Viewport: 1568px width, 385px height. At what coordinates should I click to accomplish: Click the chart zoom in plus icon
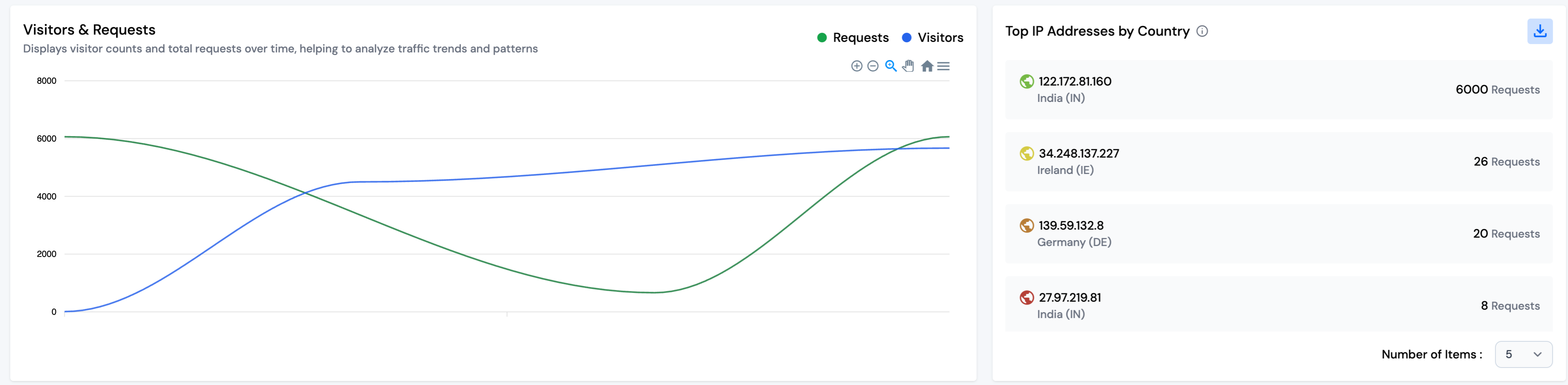(x=856, y=66)
